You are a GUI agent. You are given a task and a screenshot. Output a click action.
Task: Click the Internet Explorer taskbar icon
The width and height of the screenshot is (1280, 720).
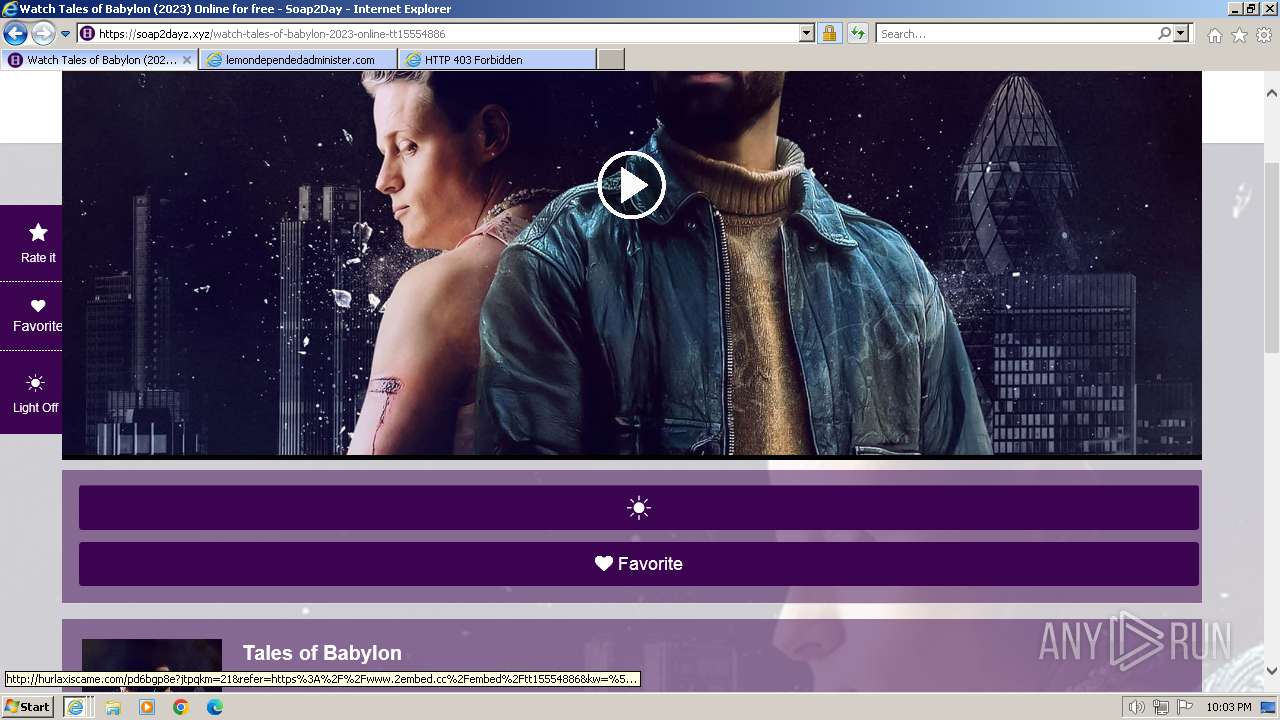tap(75, 707)
